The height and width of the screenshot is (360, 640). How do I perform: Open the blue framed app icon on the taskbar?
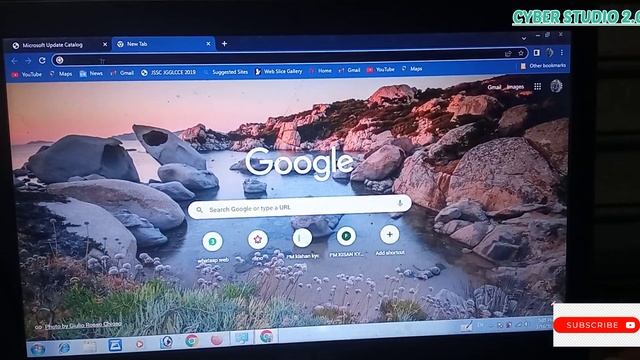tap(115, 345)
